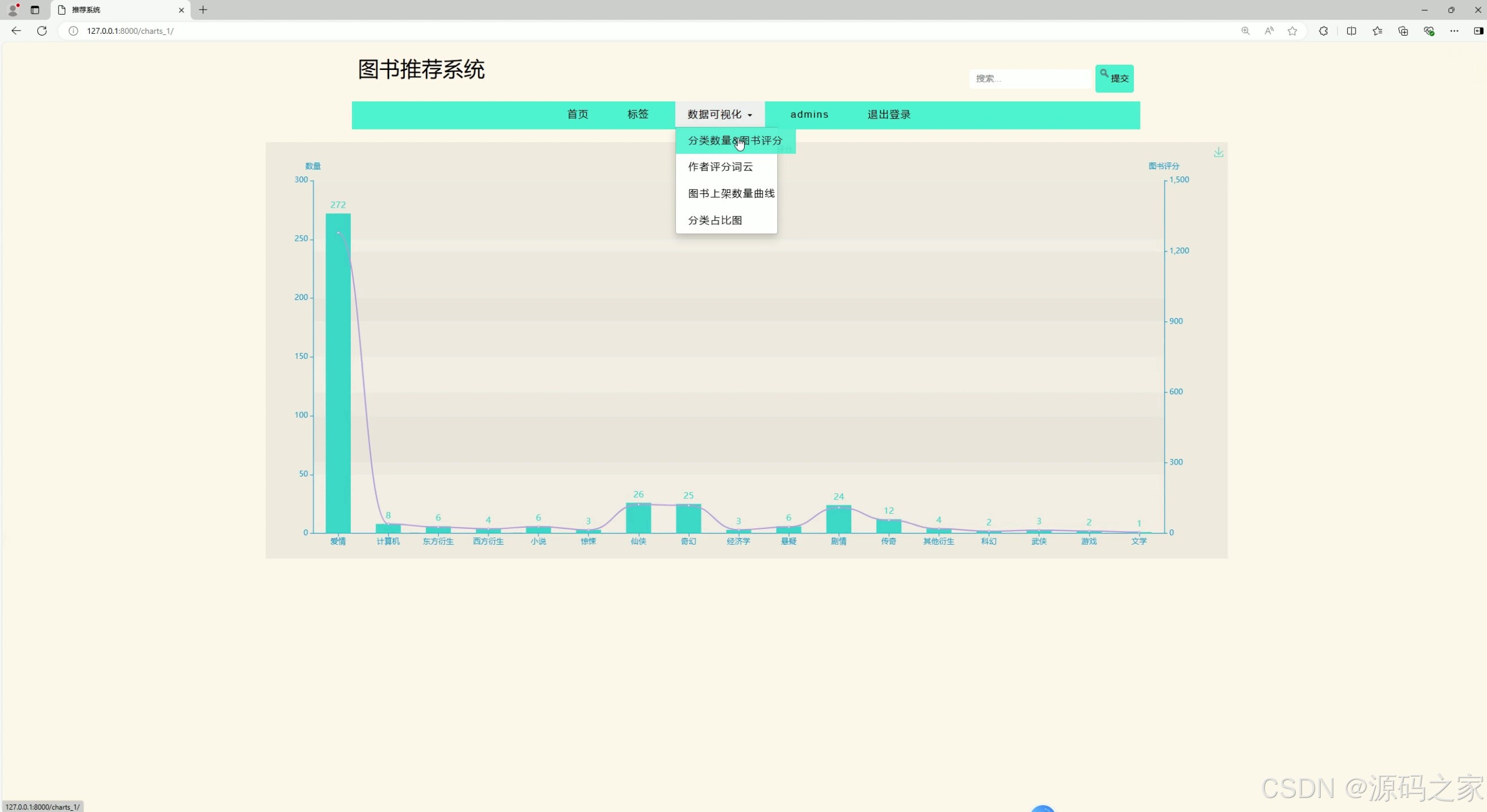Add this page to favorites via the star icon
The height and width of the screenshot is (812, 1487).
(1292, 31)
